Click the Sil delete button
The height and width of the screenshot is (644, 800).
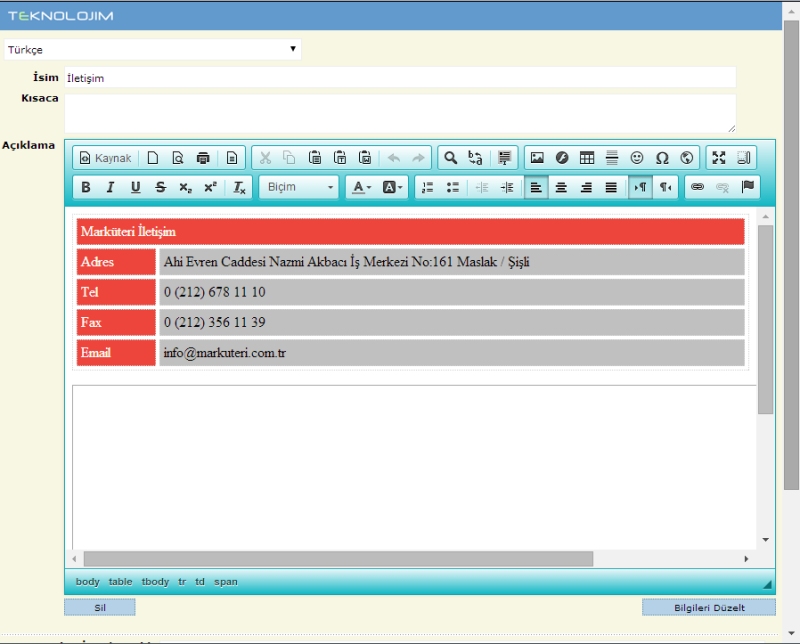[100, 607]
